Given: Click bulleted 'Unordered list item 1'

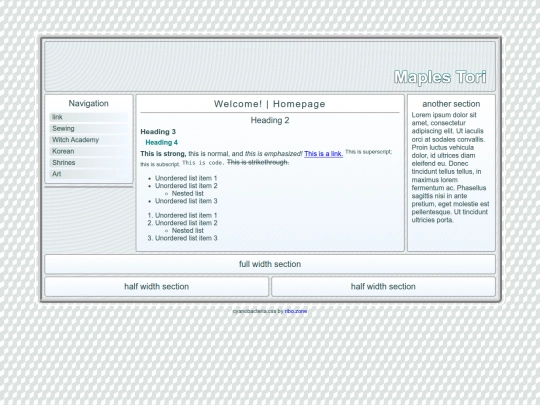Looking at the screenshot, I should point(186,178).
